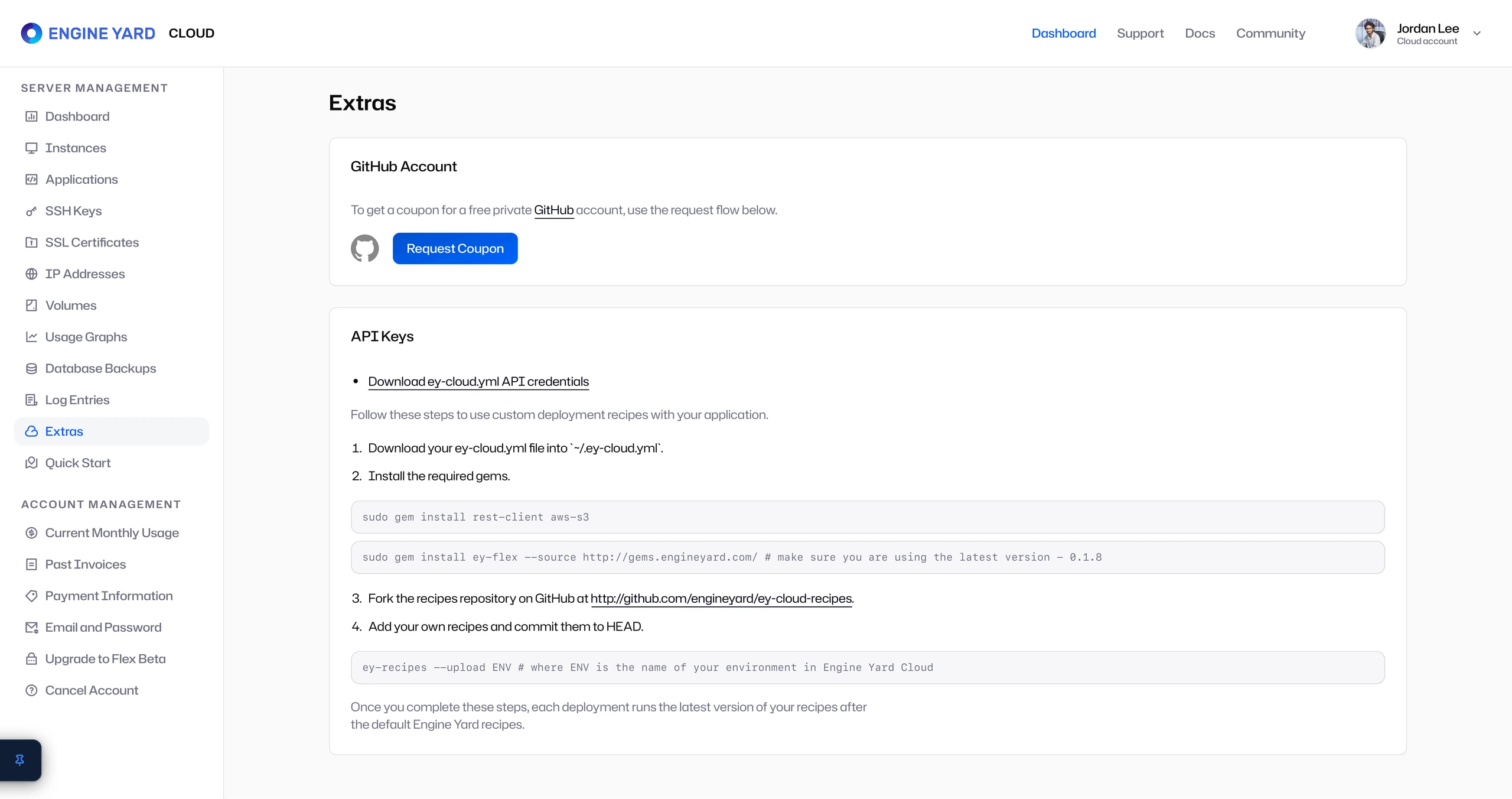Download ey-cloud.yml API credentials link

(x=478, y=382)
